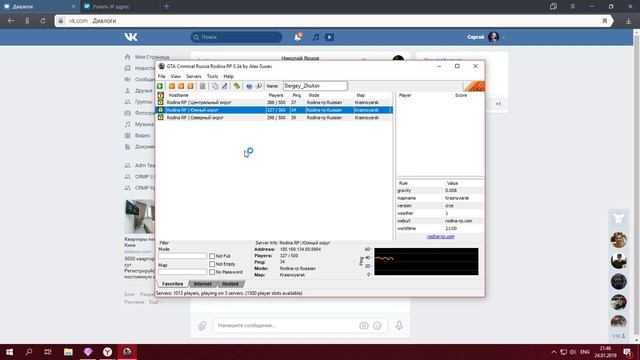The image size is (640, 360).
Task: Switch to the Favorites tab
Action: coord(172,284)
